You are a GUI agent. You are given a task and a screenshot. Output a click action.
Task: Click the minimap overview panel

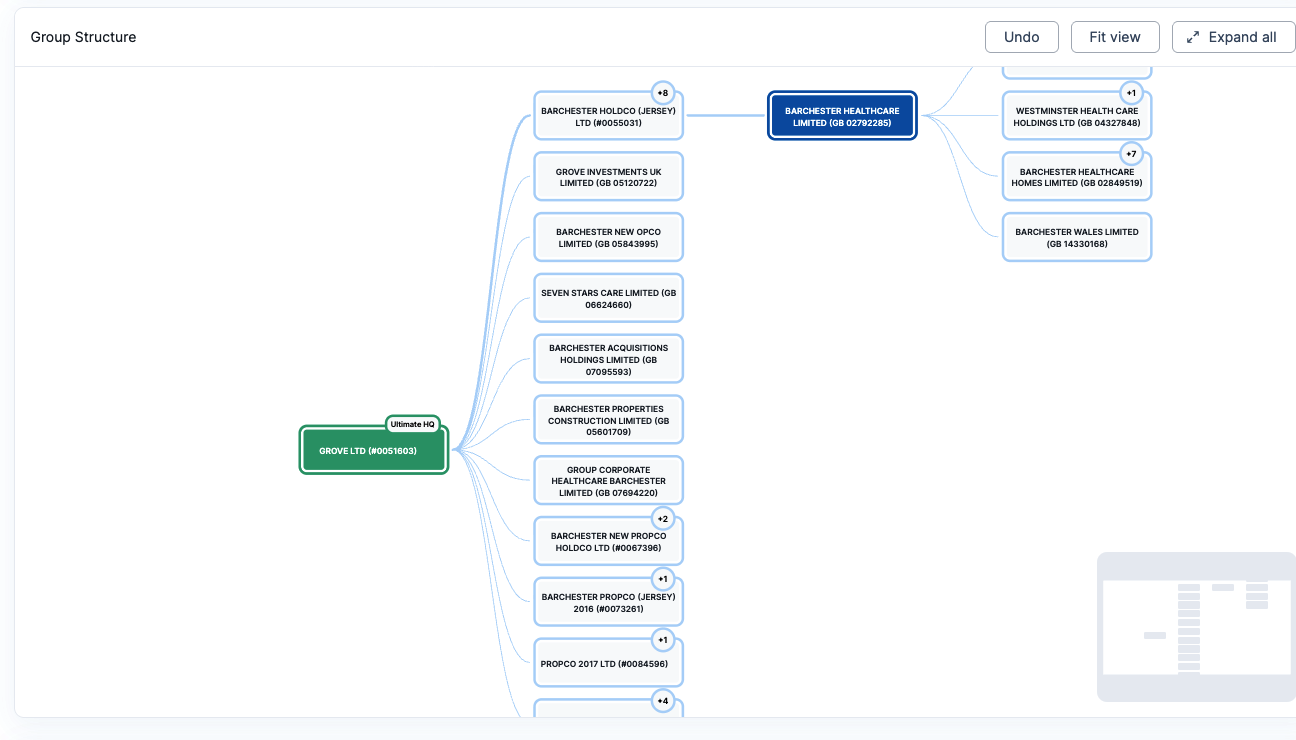click(x=1196, y=627)
